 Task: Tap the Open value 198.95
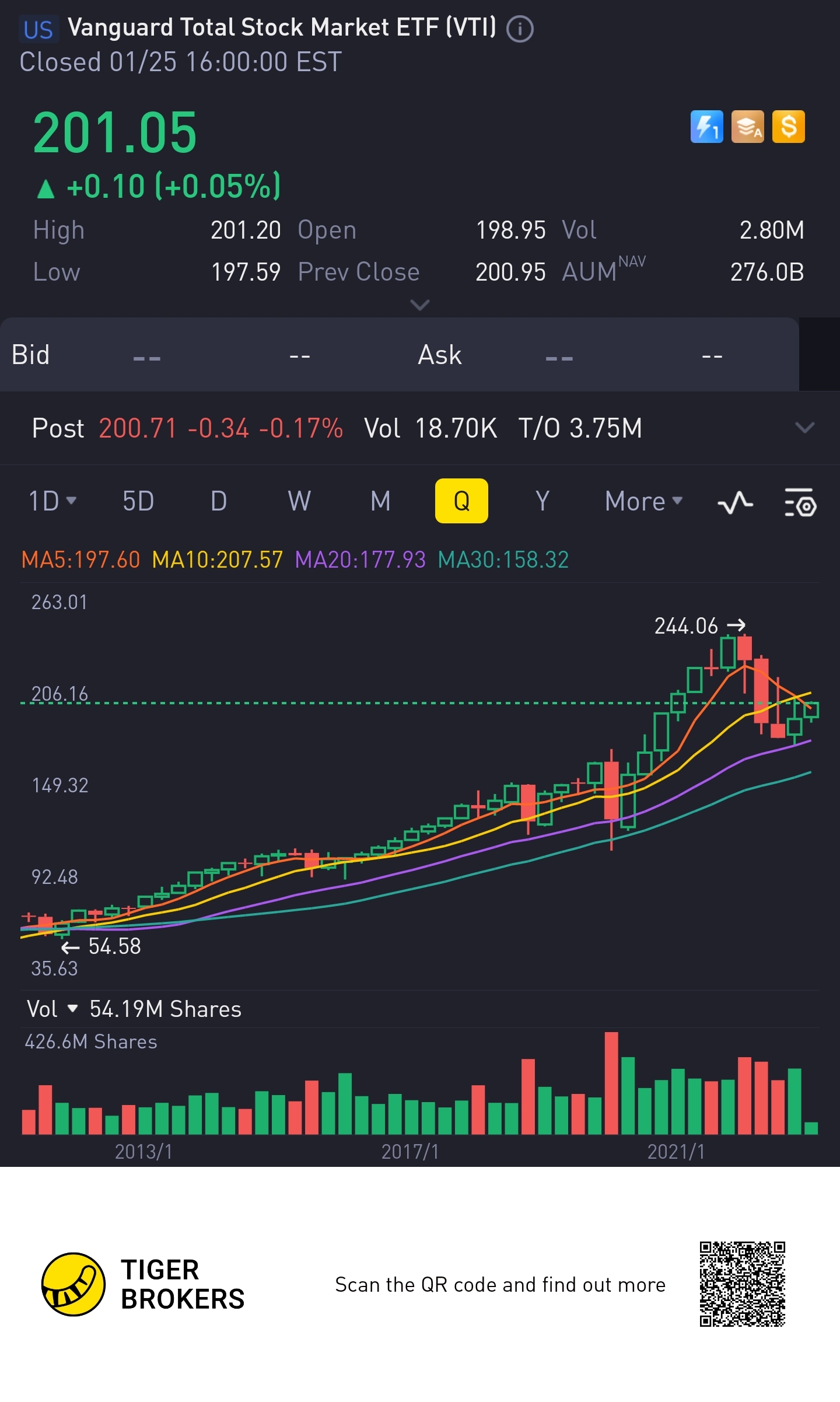point(511,230)
